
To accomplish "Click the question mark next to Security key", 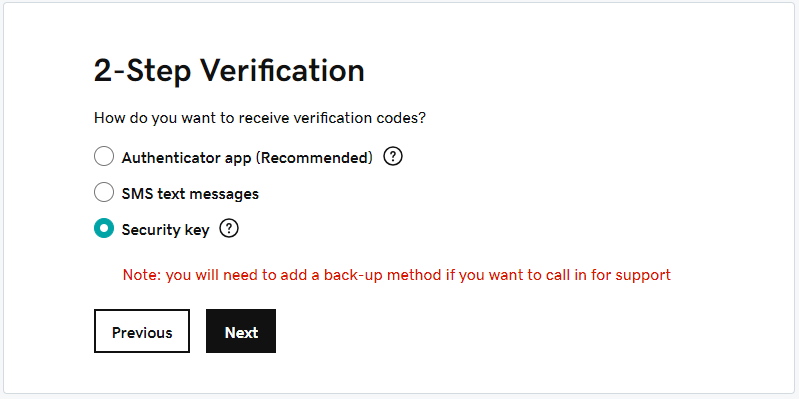I will tap(229, 229).
